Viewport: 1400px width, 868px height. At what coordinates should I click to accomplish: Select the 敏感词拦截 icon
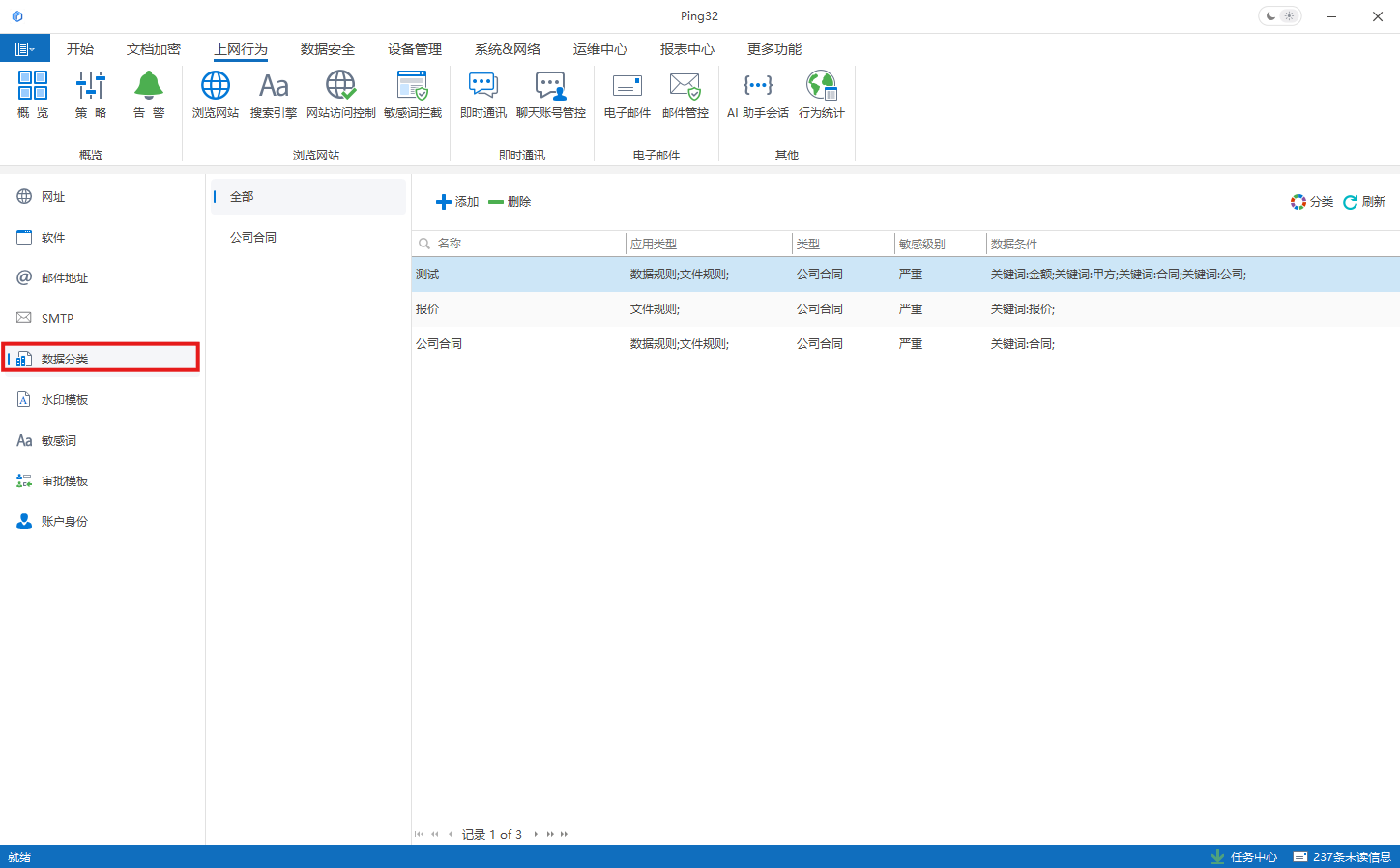[413, 95]
